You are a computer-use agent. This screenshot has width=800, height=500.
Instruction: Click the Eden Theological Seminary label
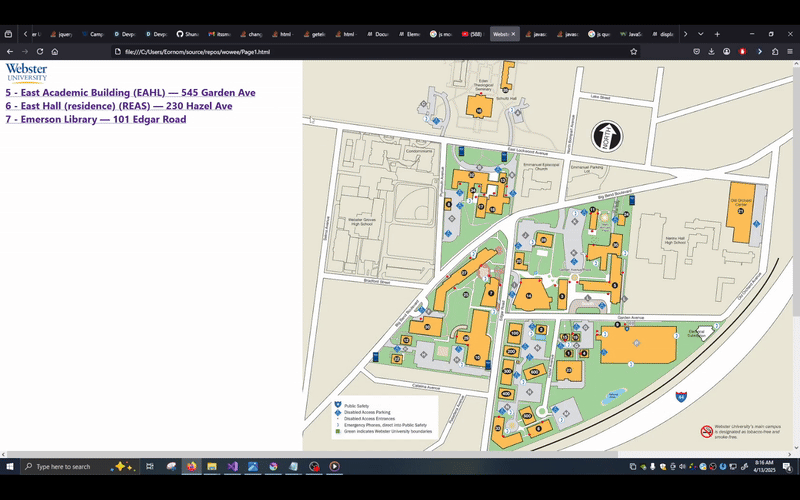[483, 85]
